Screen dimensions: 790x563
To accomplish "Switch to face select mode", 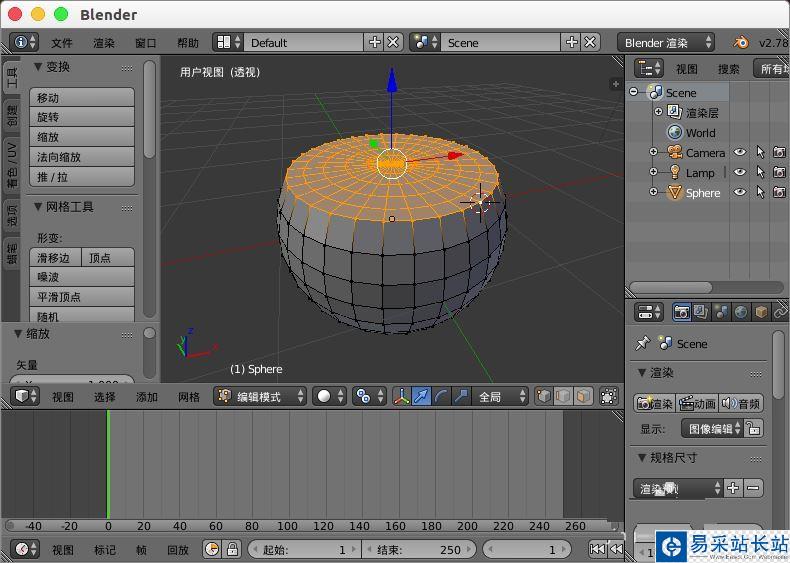I will click(584, 396).
